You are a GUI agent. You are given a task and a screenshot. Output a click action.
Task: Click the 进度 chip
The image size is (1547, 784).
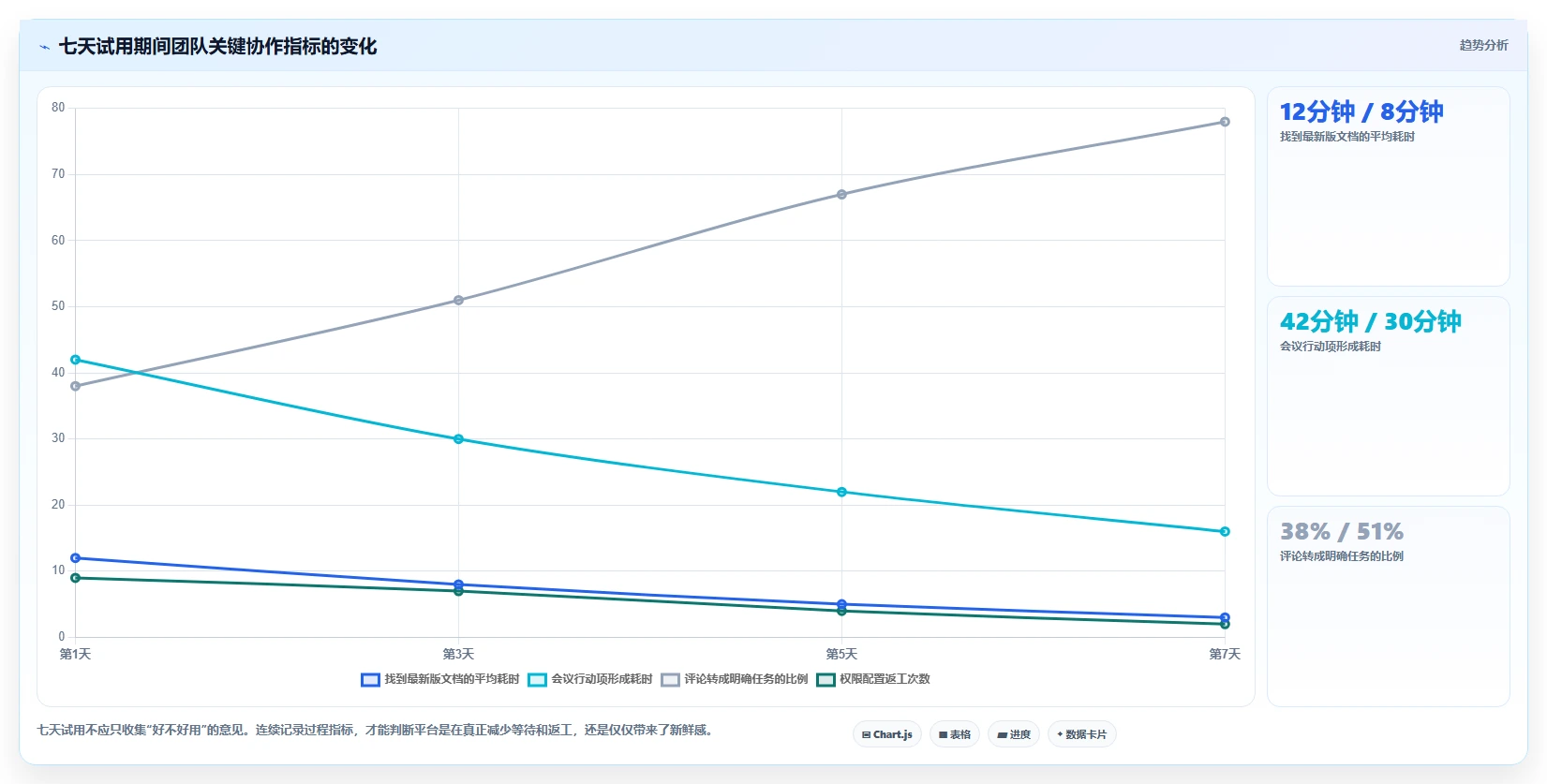pyautogui.click(x=1014, y=734)
